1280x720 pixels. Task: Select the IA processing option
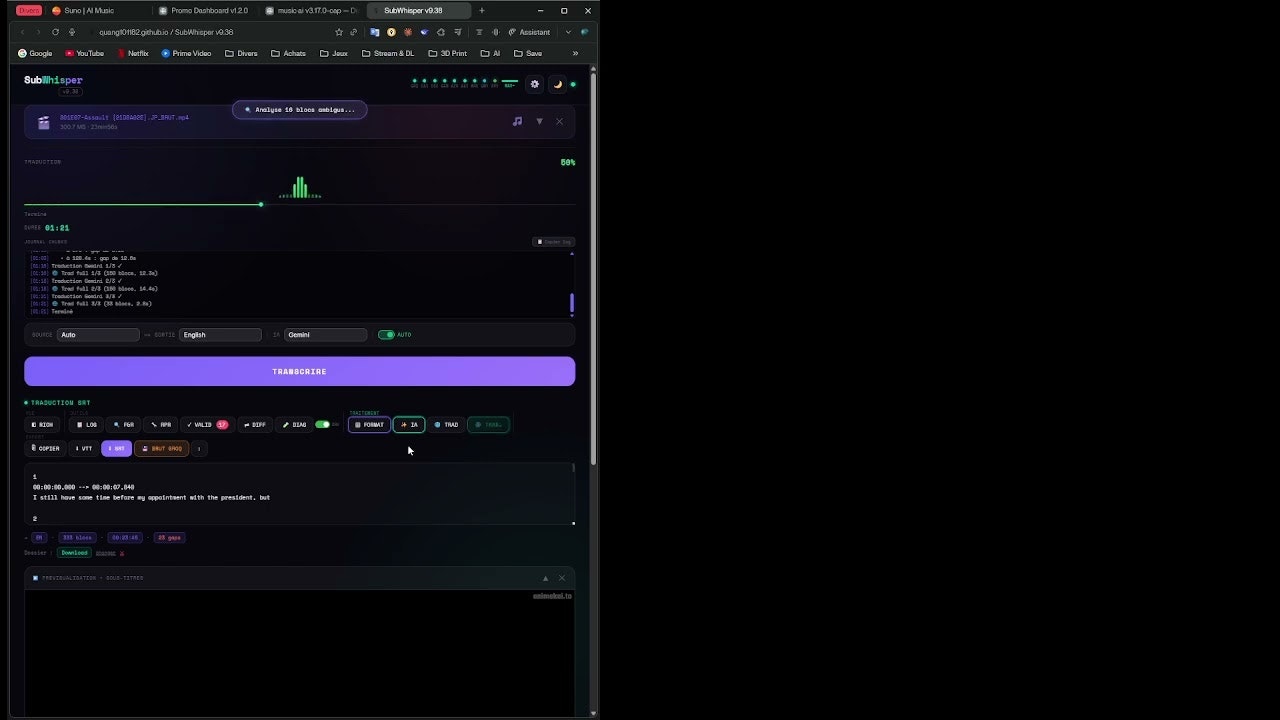click(x=409, y=424)
